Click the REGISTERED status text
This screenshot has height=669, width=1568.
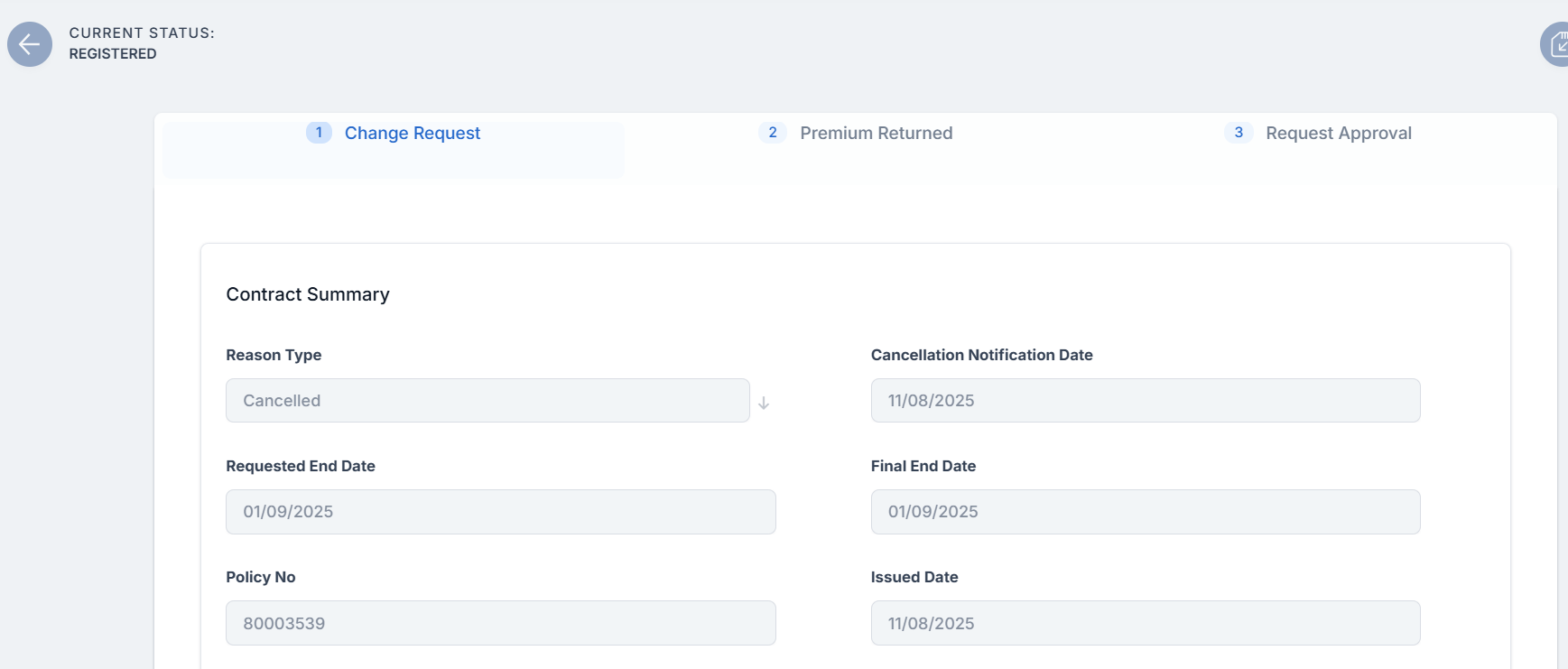click(x=113, y=54)
